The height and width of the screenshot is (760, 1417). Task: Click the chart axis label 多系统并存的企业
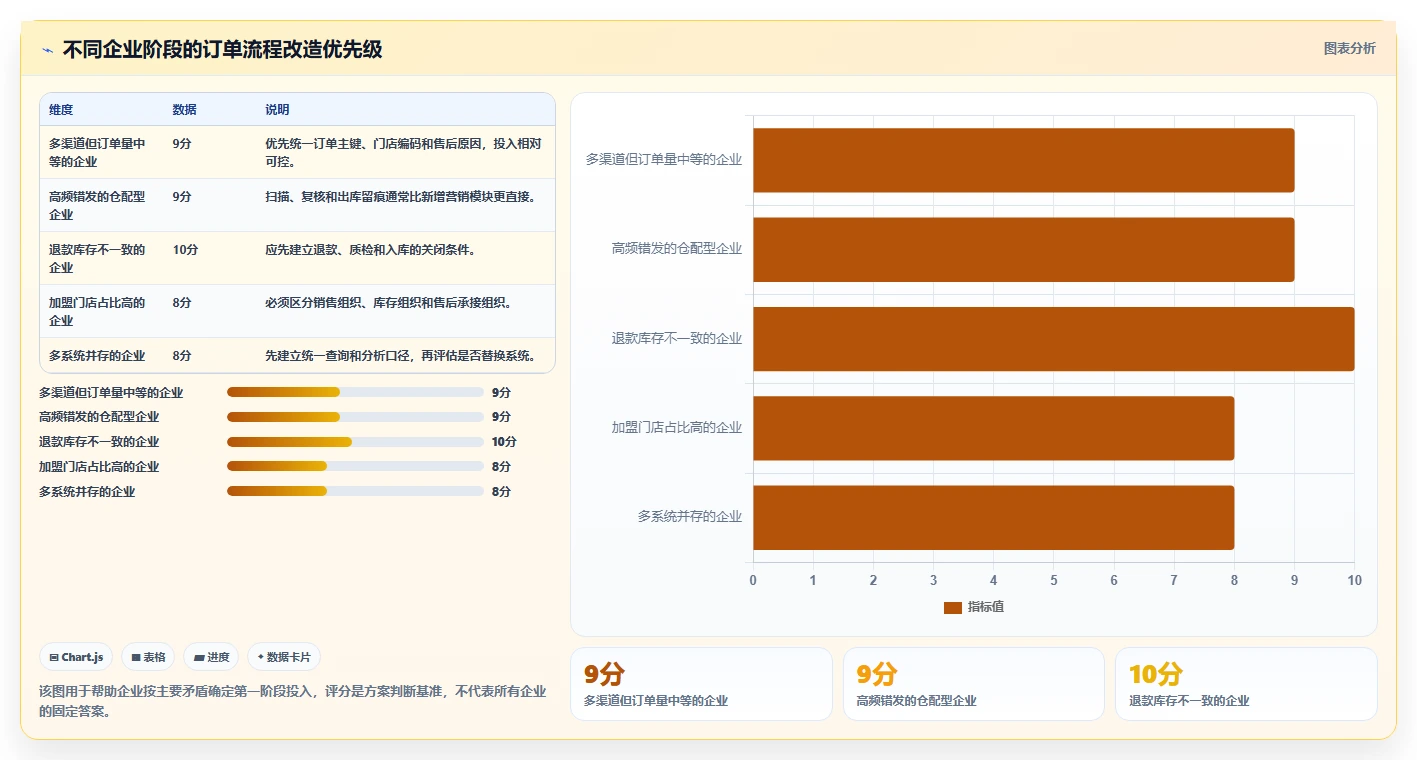point(690,517)
